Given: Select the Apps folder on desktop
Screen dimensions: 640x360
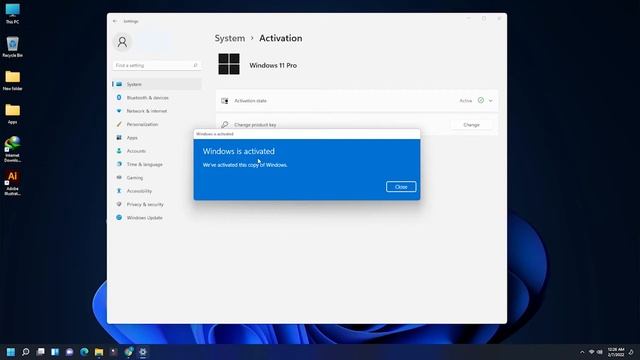Looking at the screenshot, I should (x=12, y=113).
